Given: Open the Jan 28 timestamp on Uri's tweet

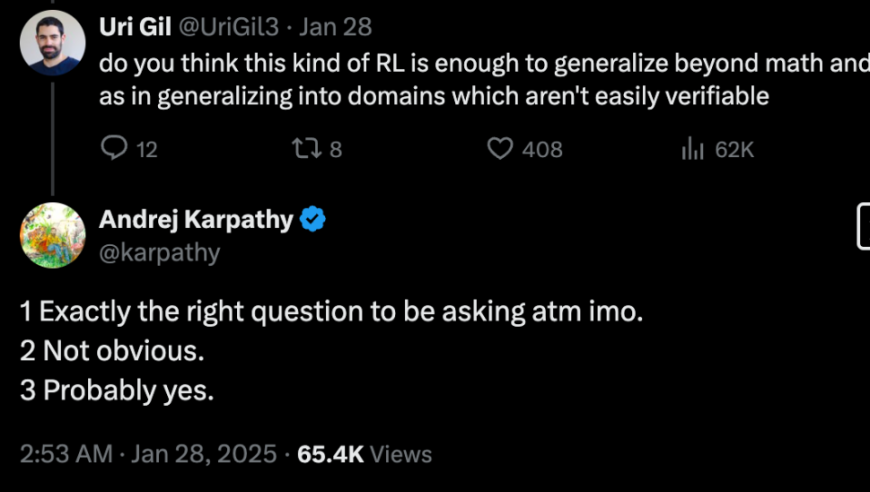Looking at the screenshot, I should click(x=335, y=27).
